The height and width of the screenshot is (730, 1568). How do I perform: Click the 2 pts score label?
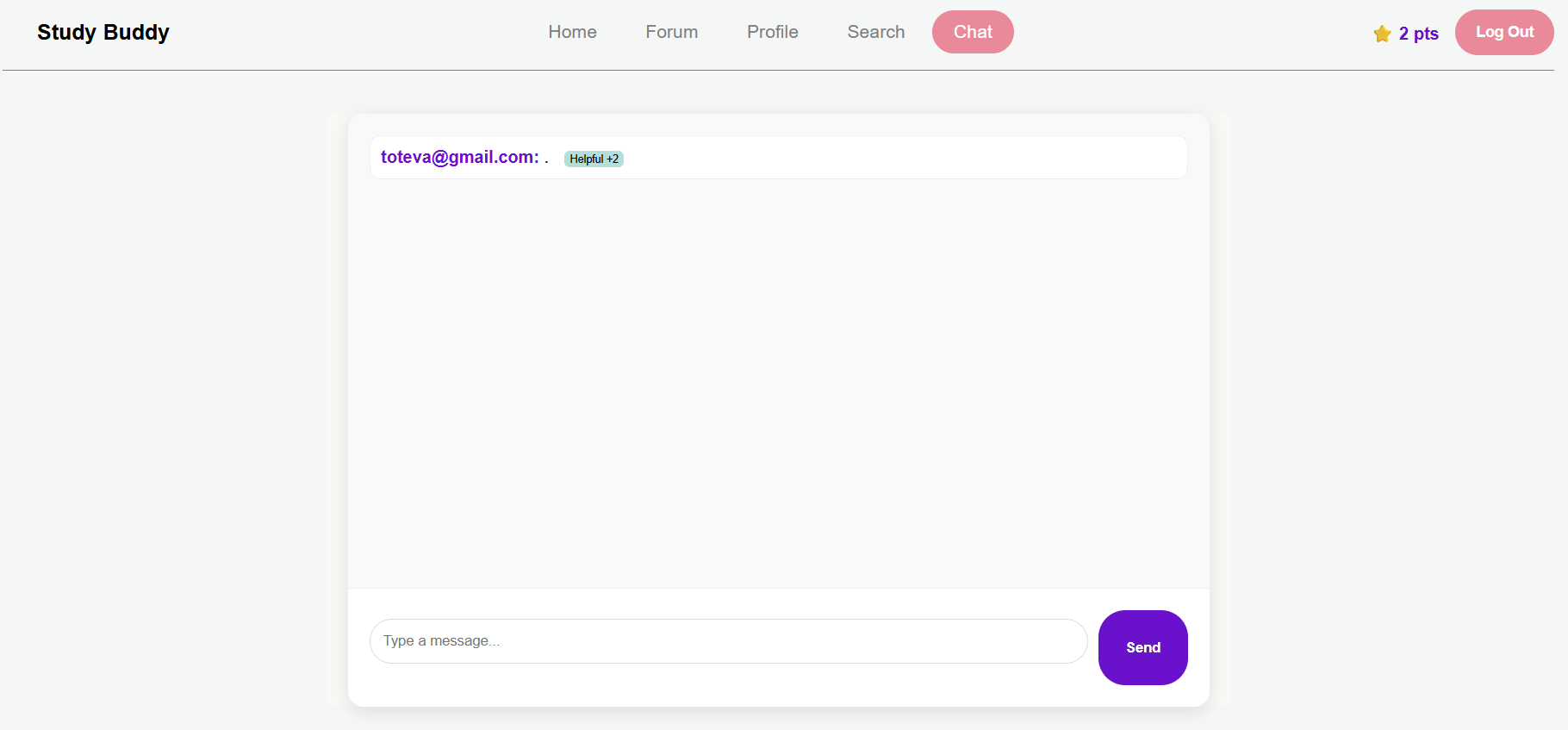[x=1418, y=34]
